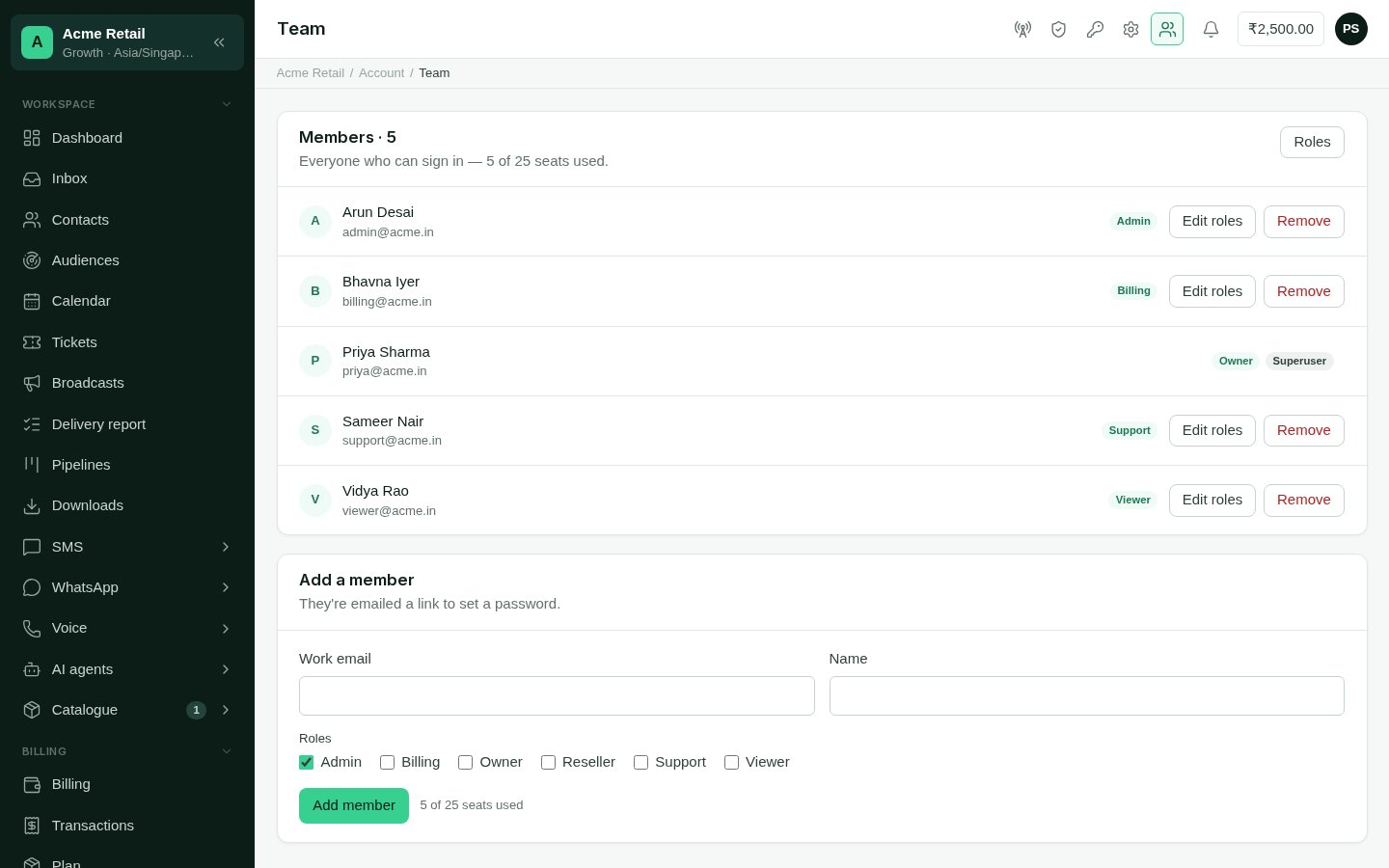Click Acme Retail breadcrumb link
The height and width of the screenshot is (868, 1389).
point(310,73)
